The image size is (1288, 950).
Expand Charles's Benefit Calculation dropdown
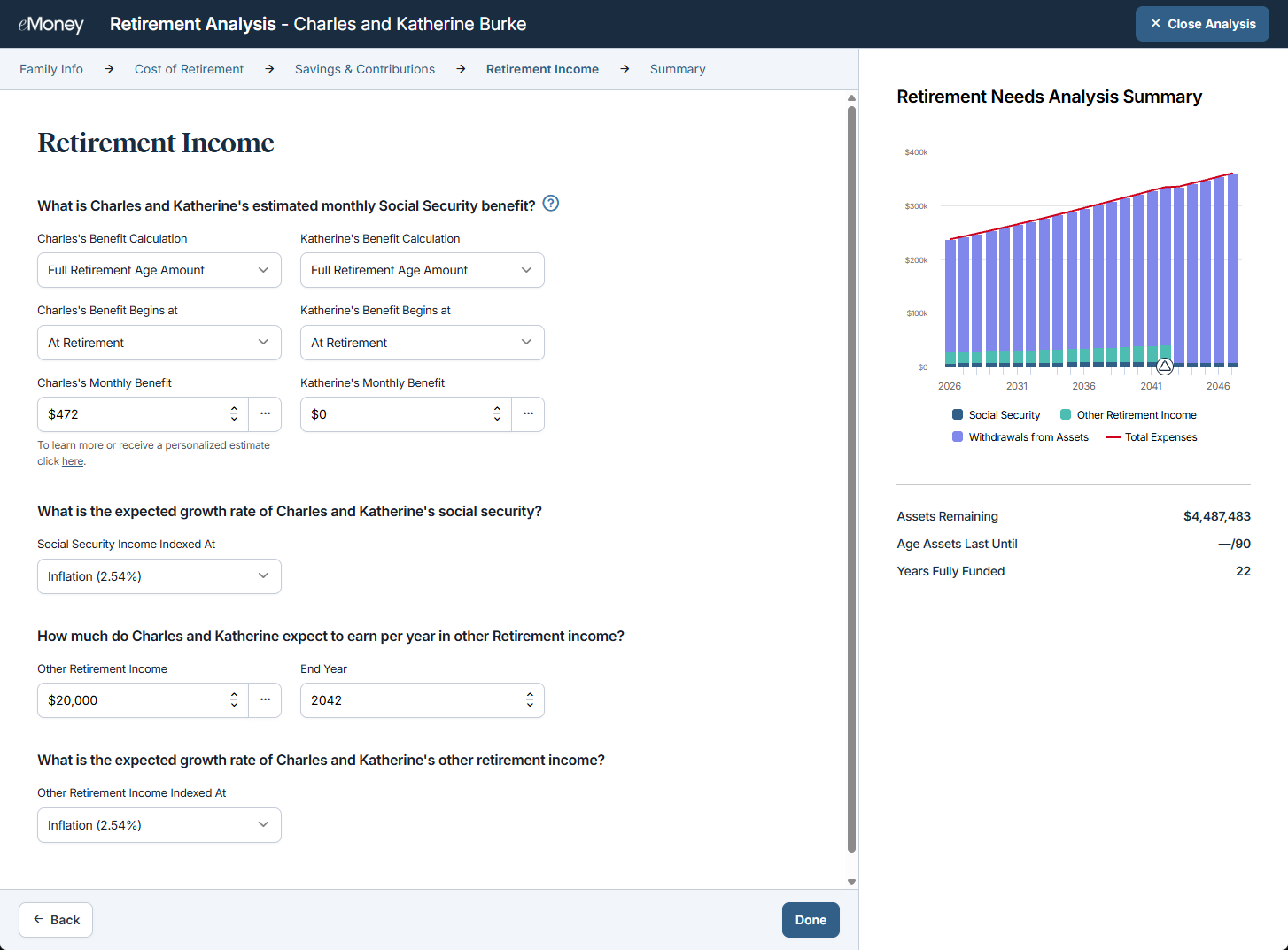pyautogui.click(x=159, y=270)
